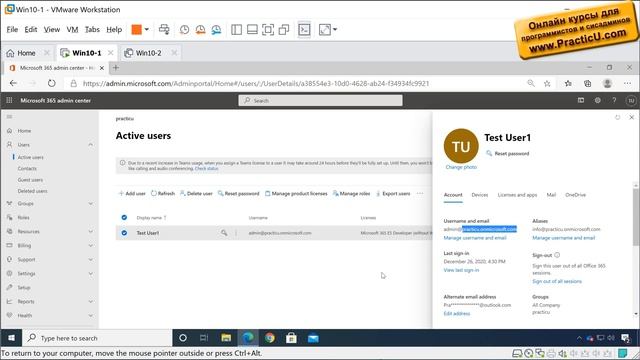Open Guest users in sidebar
The width and height of the screenshot is (640, 360).
pyautogui.click(x=30, y=180)
